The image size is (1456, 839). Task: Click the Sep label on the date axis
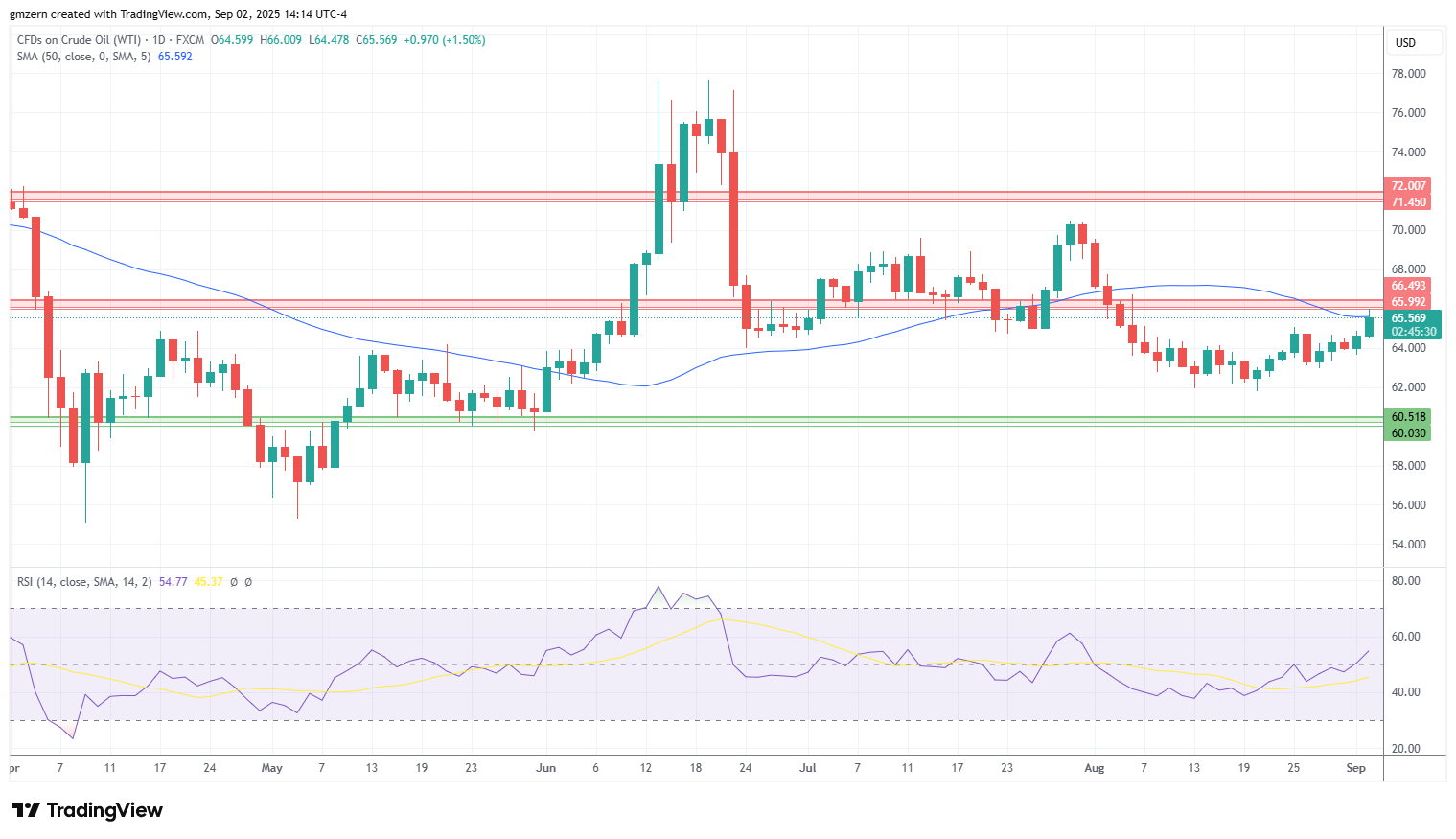[x=1355, y=768]
